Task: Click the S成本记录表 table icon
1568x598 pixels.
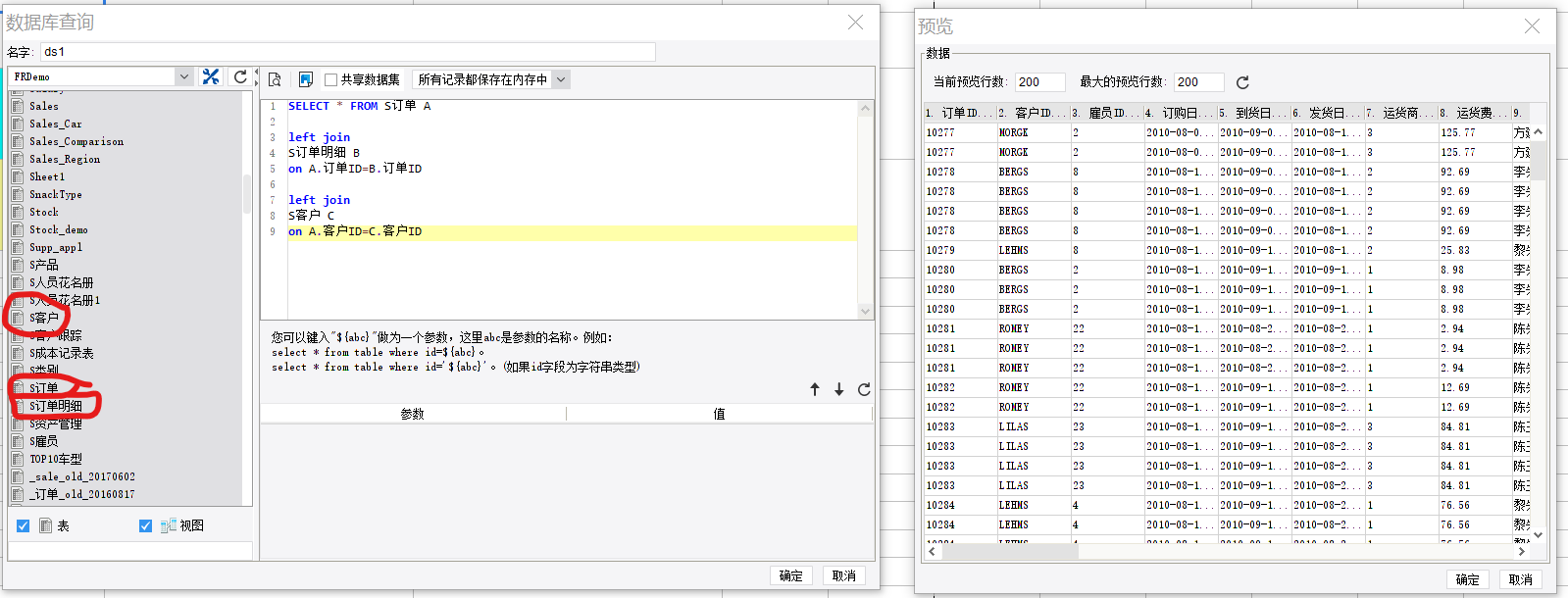Action: (18, 353)
